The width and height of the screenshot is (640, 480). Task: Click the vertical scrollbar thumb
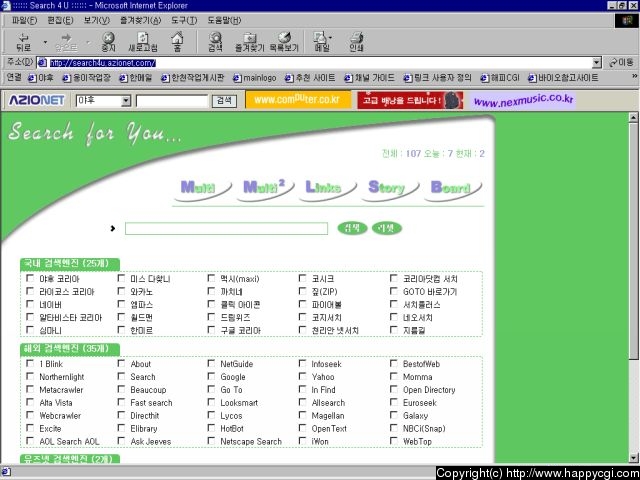click(x=633, y=241)
